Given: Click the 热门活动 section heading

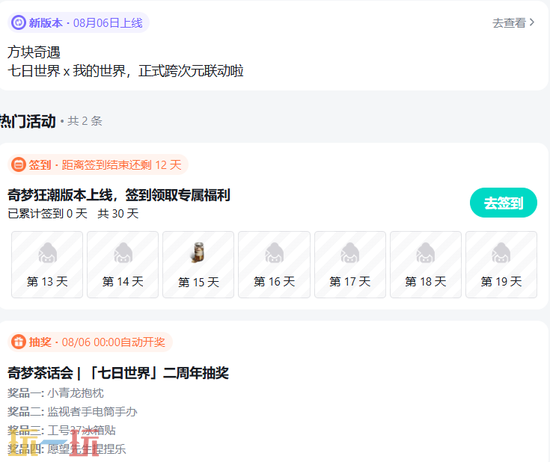Looking at the screenshot, I should (x=28, y=121).
